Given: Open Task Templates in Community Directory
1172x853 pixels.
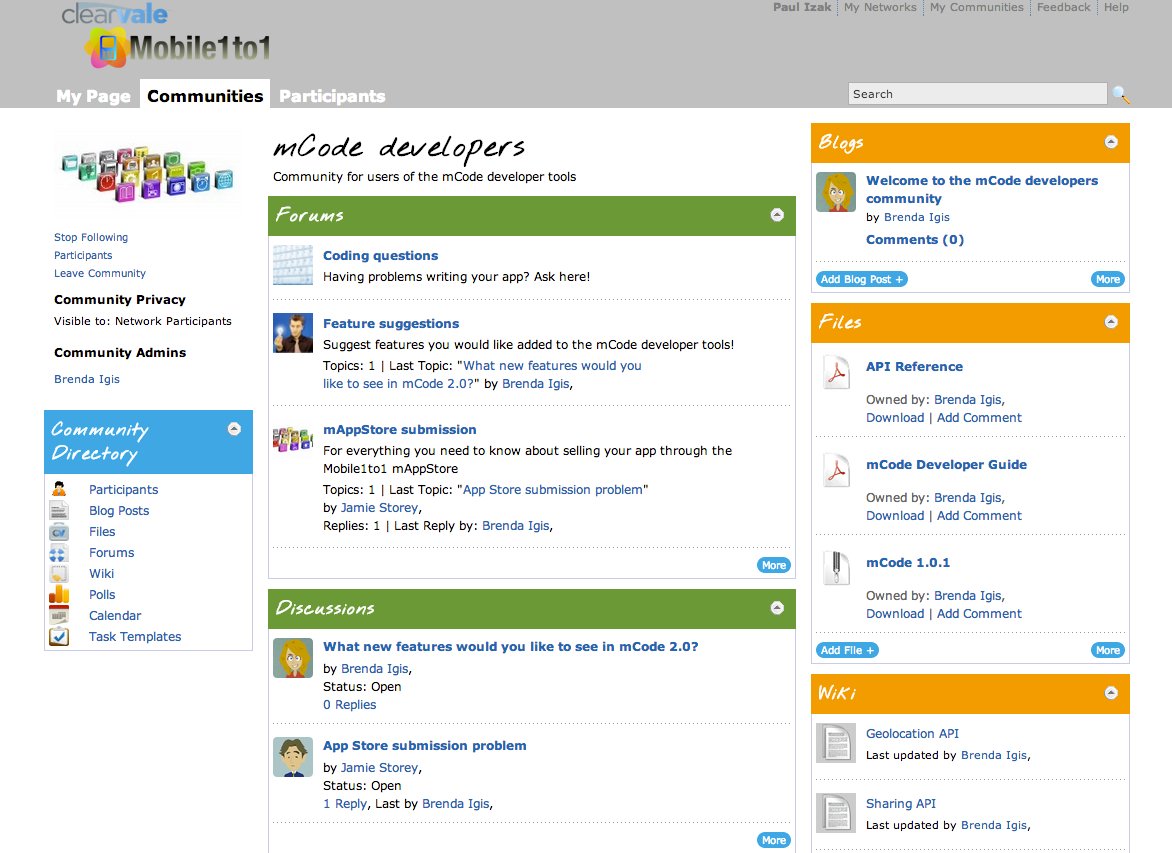Looking at the screenshot, I should tap(135, 637).
